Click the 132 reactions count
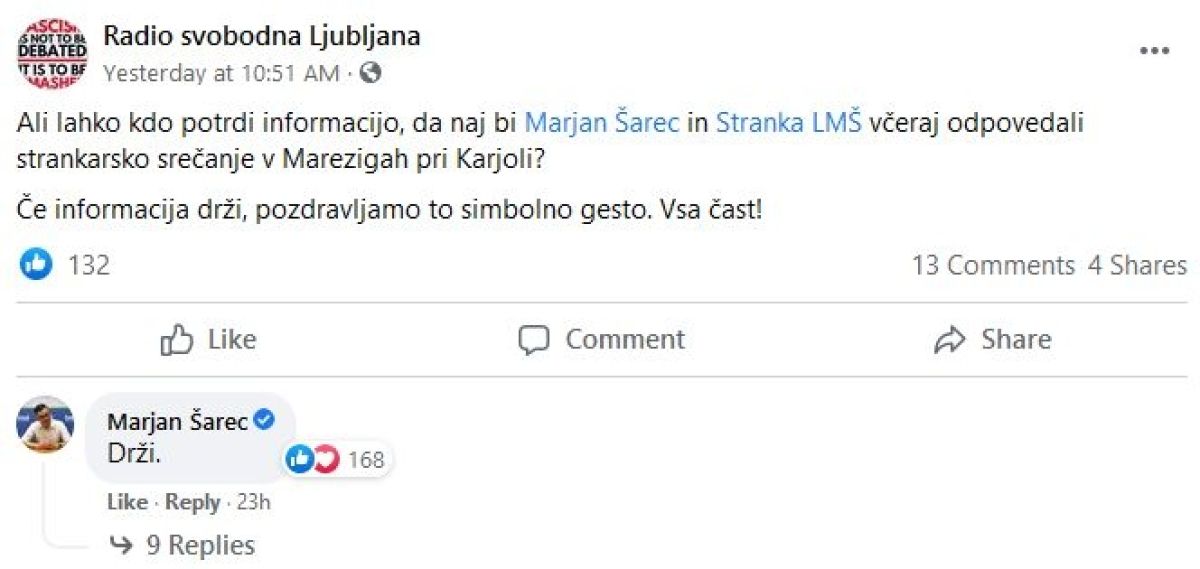Screen dimensions: 1200x569 88,265
